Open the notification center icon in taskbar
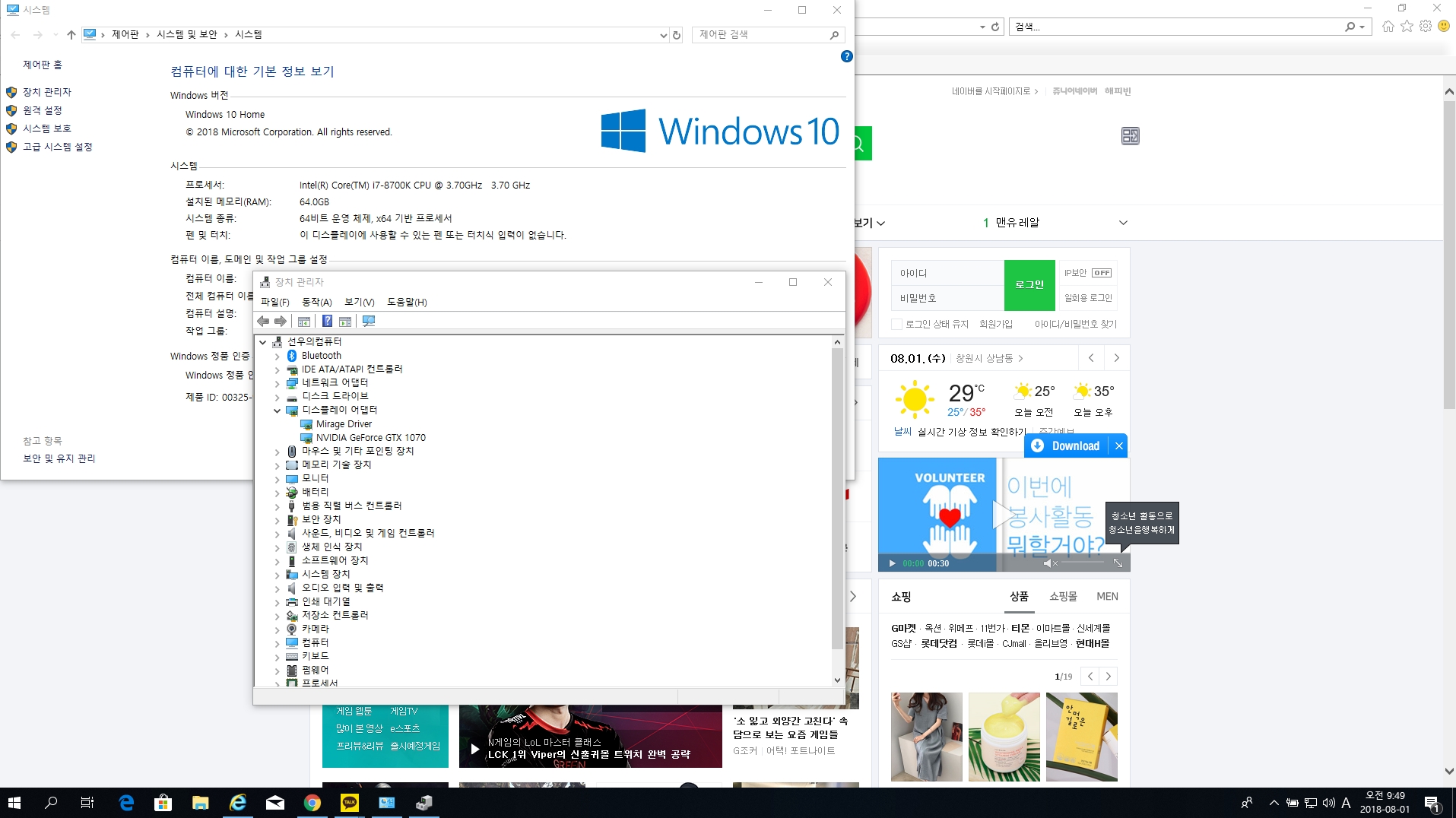Image resolution: width=1456 pixels, height=818 pixels. pyautogui.click(x=1432, y=803)
